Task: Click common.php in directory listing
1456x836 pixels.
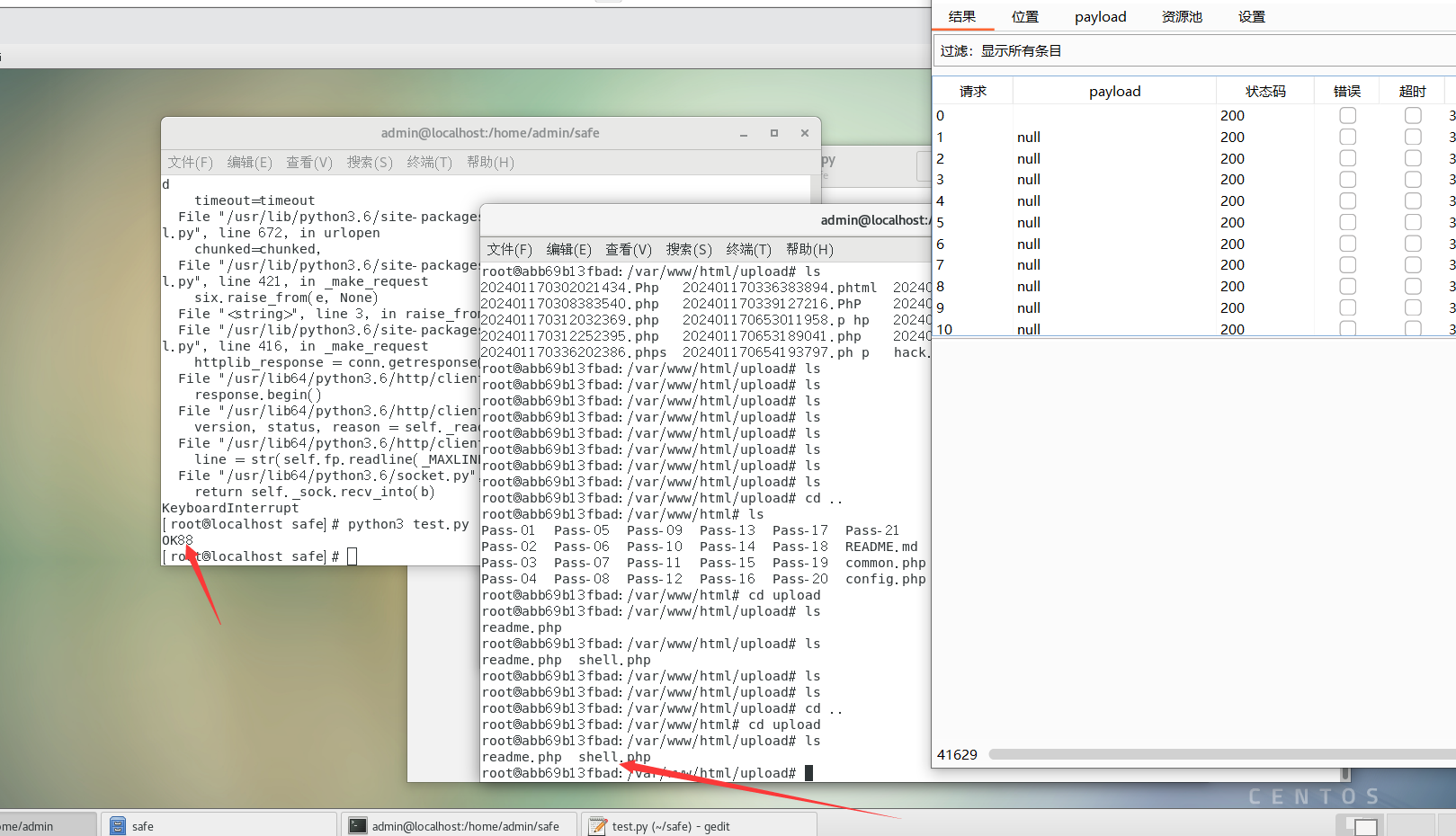Action: coord(885,563)
